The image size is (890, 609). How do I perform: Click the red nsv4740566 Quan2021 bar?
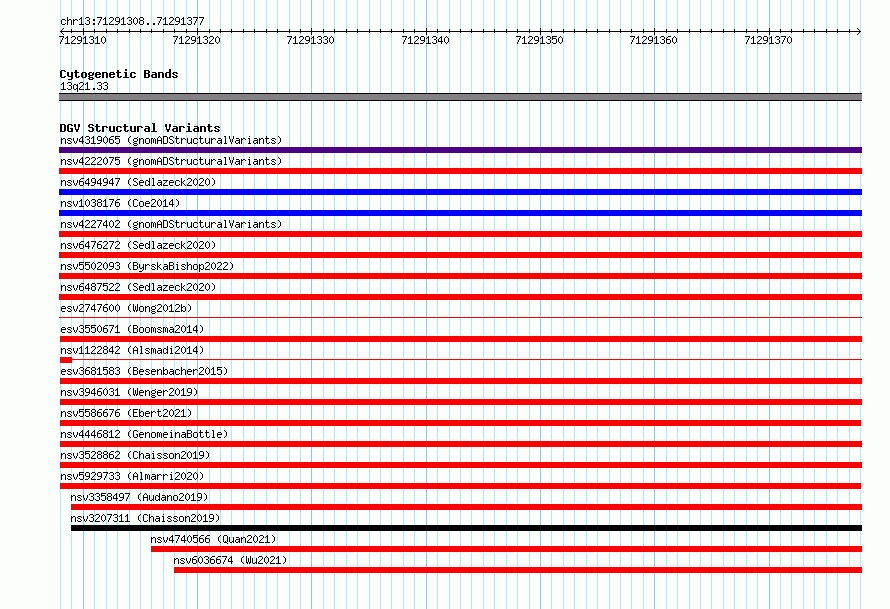click(x=506, y=549)
